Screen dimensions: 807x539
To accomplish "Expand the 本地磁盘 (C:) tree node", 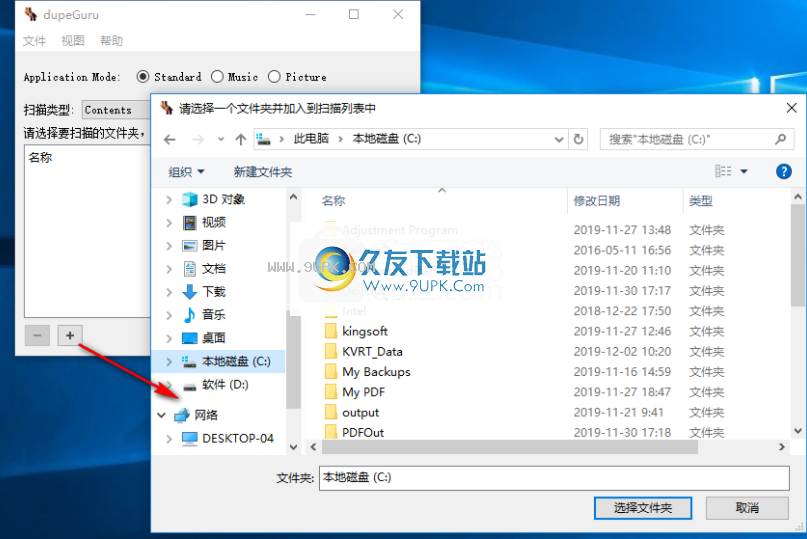I will 169,361.
